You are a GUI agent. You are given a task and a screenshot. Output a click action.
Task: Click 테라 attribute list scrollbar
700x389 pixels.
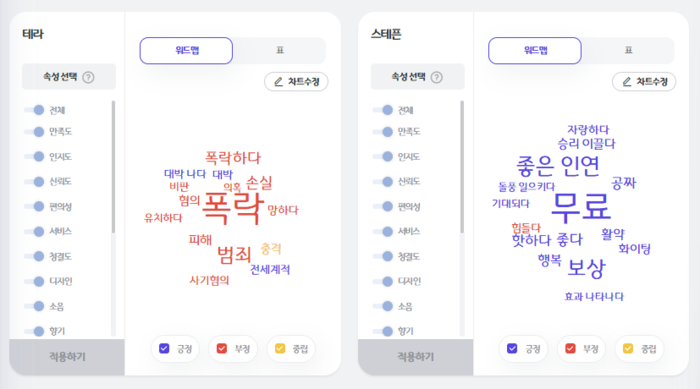click(113, 167)
